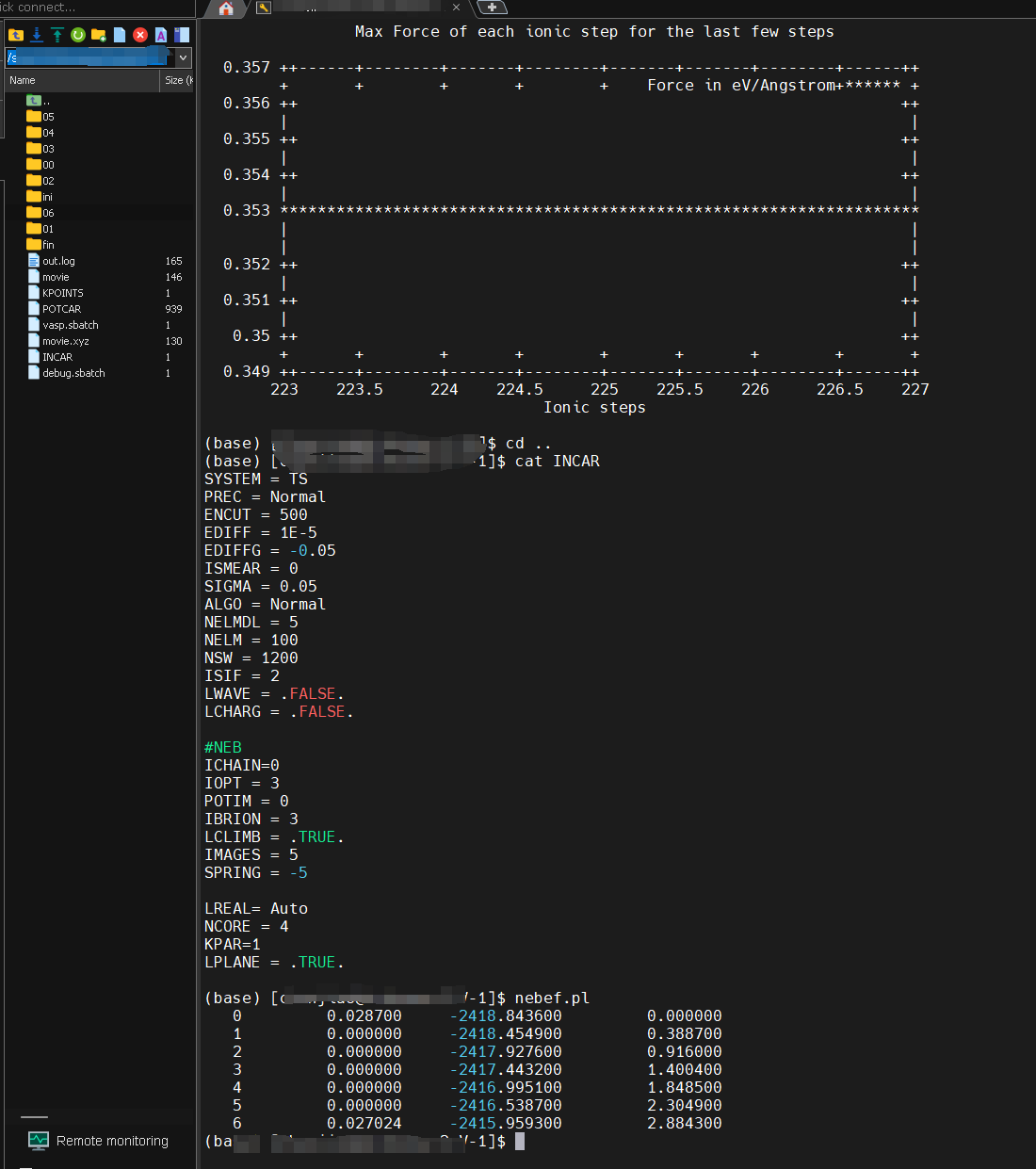Click size value 939 for POTCAR
The height and width of the screenshot is (1169, 1036).
pyautogui.click(x=174, y=309)
